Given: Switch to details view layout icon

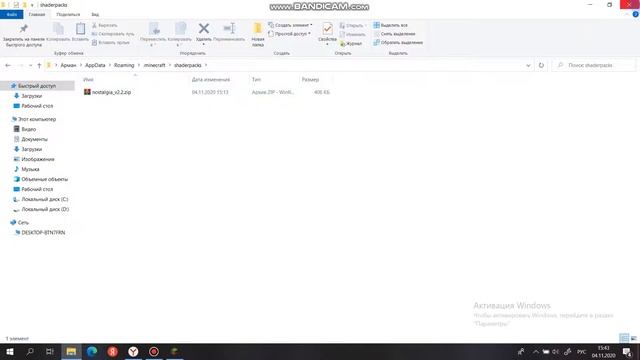Looking at the screenshot, I should coord(624,338).
